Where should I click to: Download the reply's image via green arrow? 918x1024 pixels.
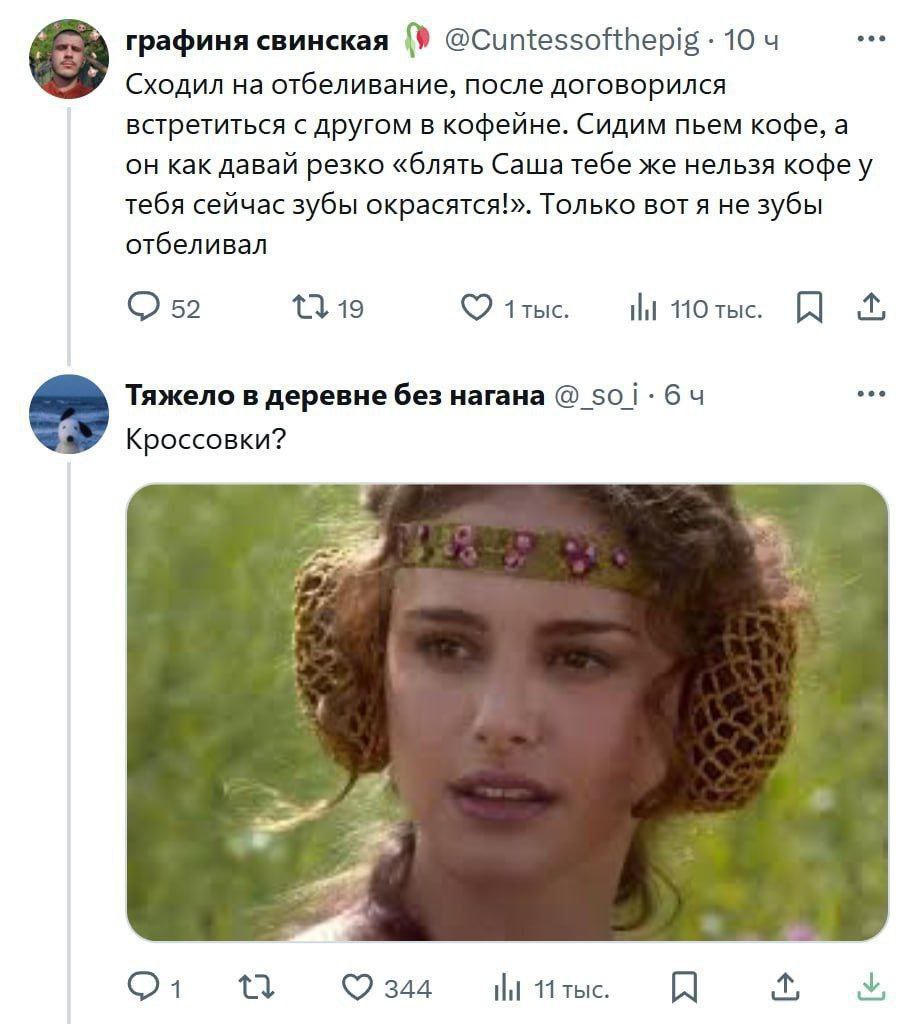coord(871,987)
